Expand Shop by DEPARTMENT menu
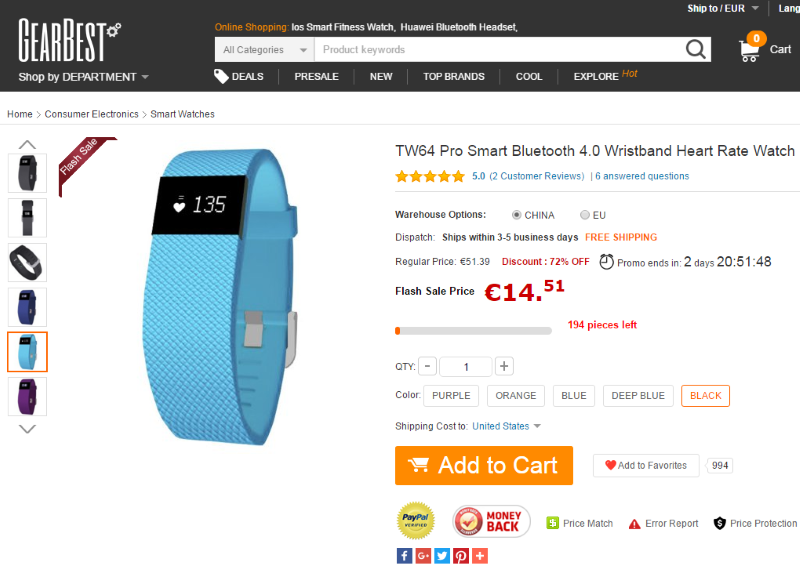Screen dimensions: 800x588 [x=83, y=77]
